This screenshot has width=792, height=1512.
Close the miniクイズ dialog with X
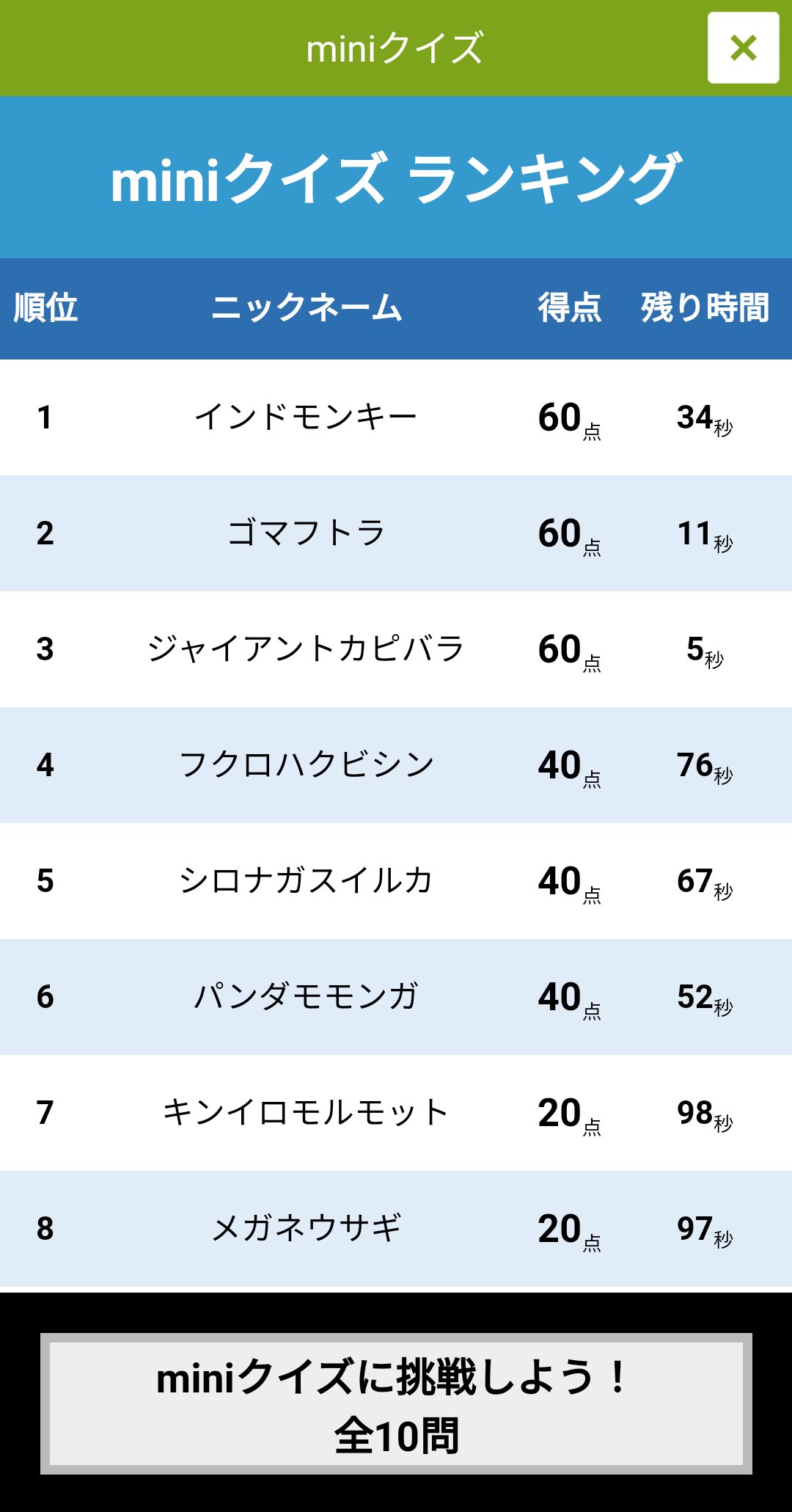coord(743,48)
